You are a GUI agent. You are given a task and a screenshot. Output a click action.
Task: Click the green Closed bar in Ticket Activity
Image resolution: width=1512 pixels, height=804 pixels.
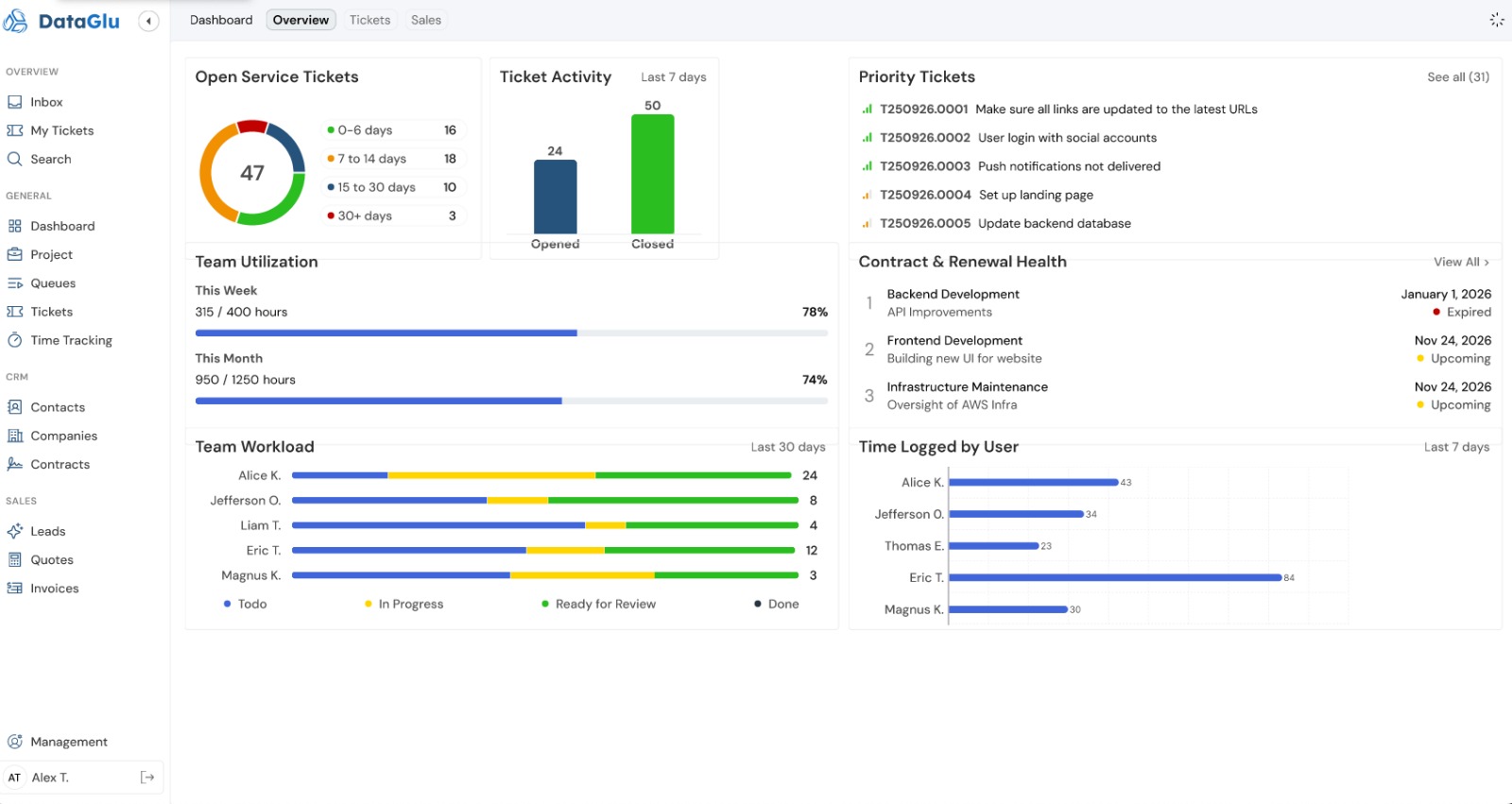[653, 174]
